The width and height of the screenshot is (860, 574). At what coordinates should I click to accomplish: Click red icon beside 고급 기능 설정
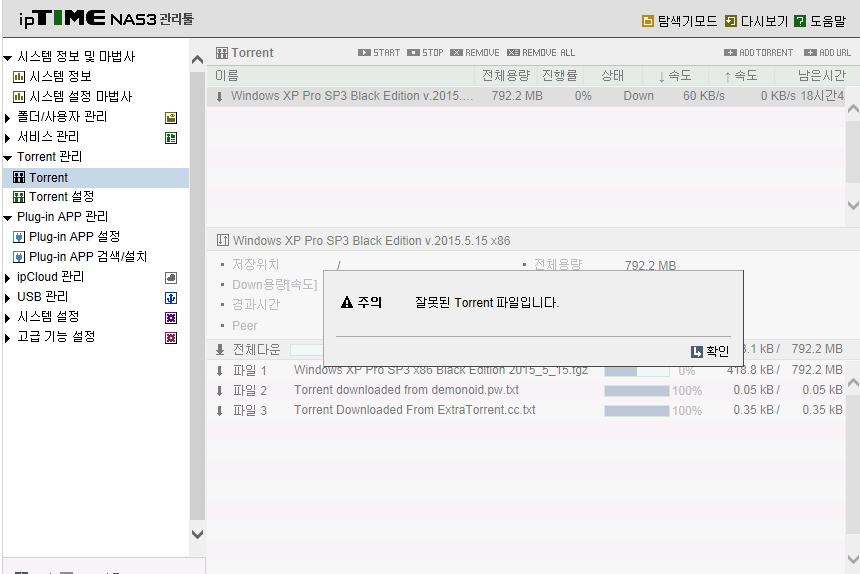(171, 338)
